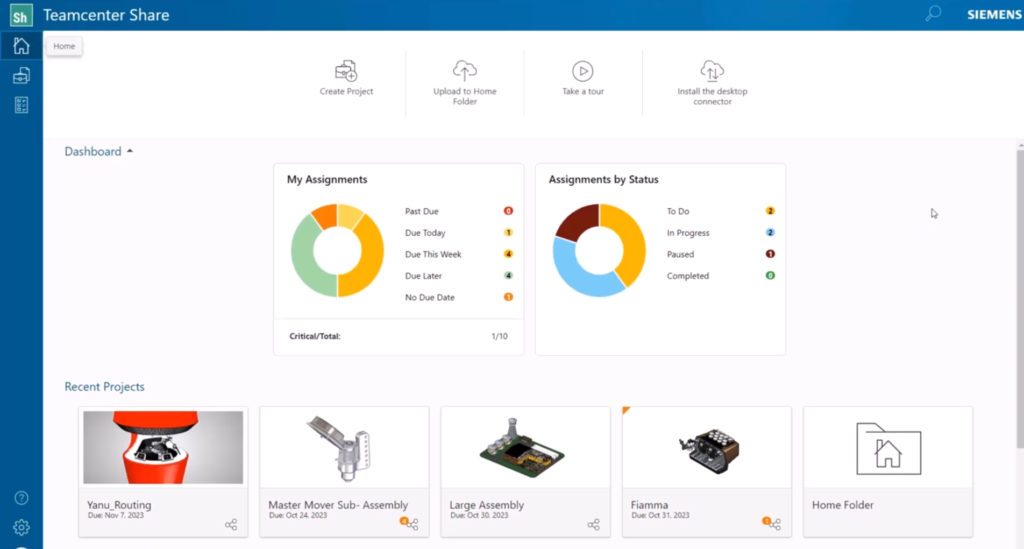Image resolution: width=1024 pixels, height=549 pixels.
Task: Click the In Progress status label
Action: tap(688, 232)
